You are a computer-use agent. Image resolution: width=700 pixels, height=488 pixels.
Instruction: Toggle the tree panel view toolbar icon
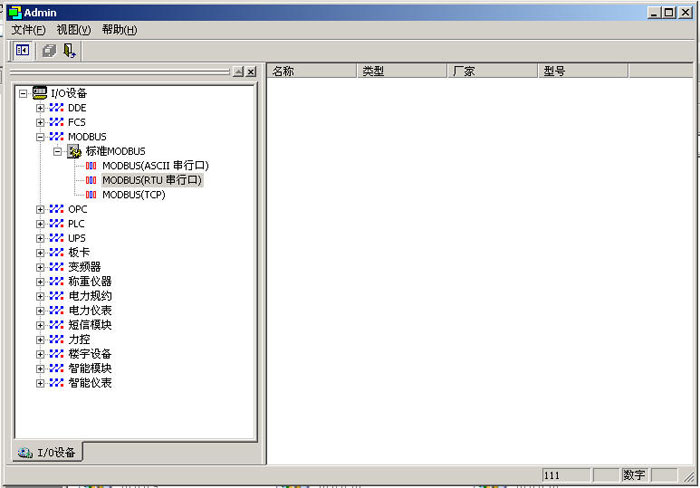click(22, 50)
